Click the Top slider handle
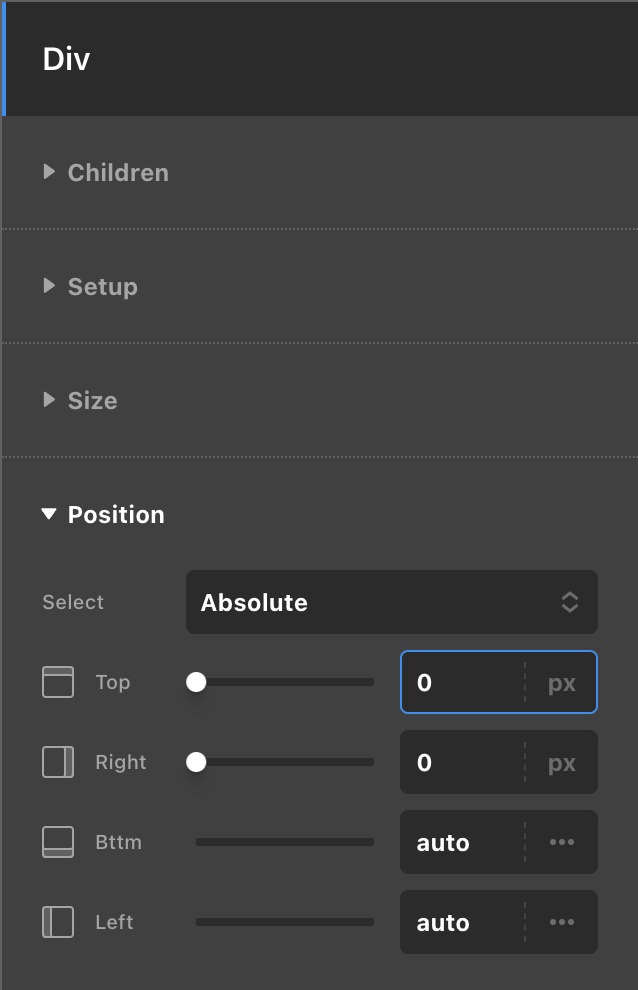 click(x=196, y=682)
